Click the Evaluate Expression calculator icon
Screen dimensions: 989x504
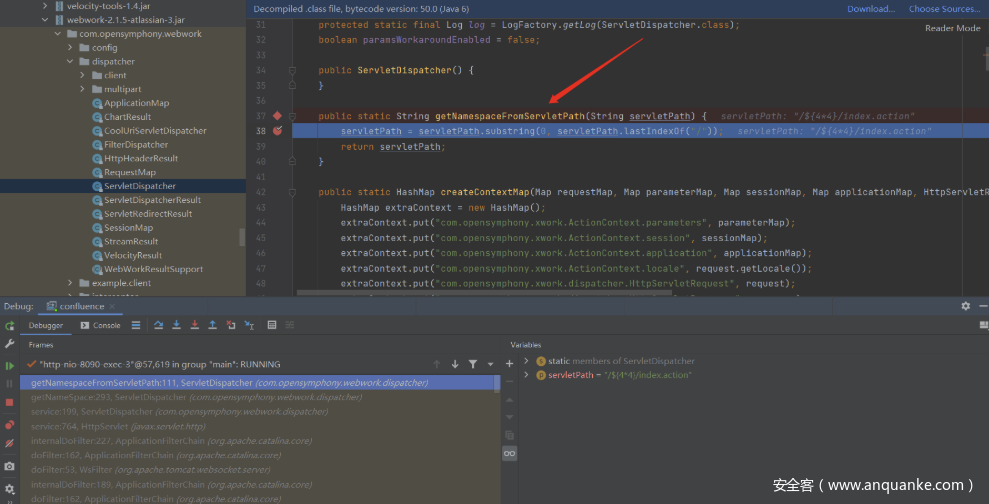click(x=272, y=325)
